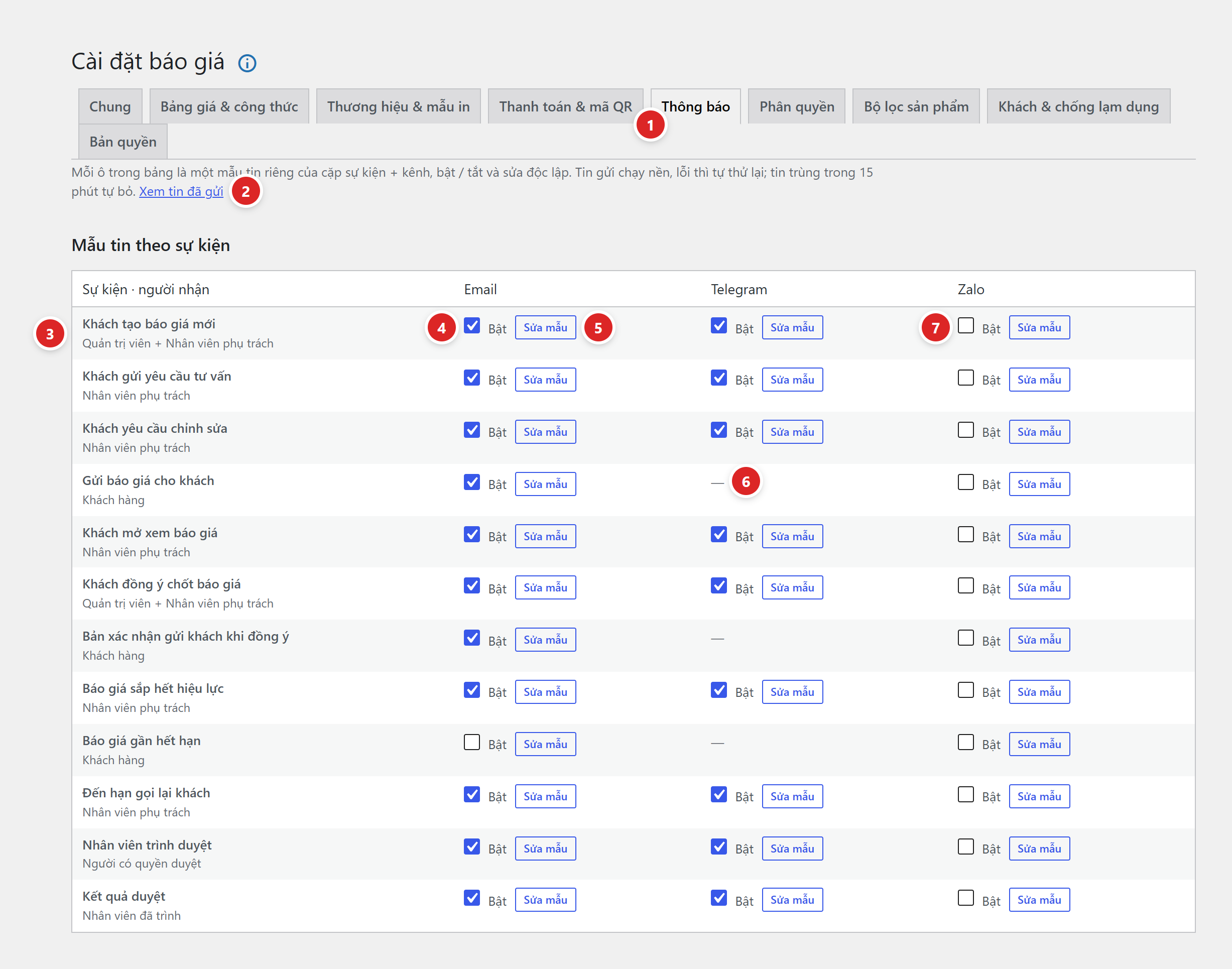Enable Zalo for Kết quả duyệt

tap(965, 898)
